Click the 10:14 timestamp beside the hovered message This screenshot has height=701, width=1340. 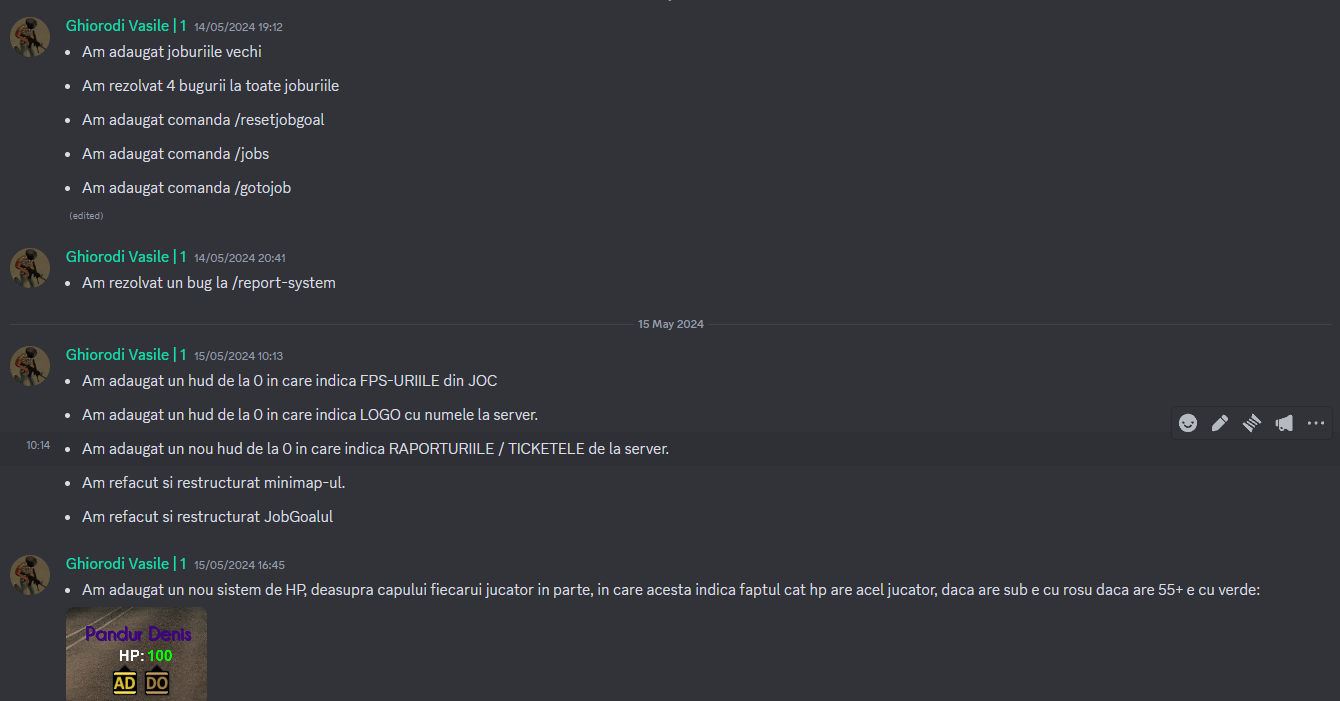click(x=38, y=446)
